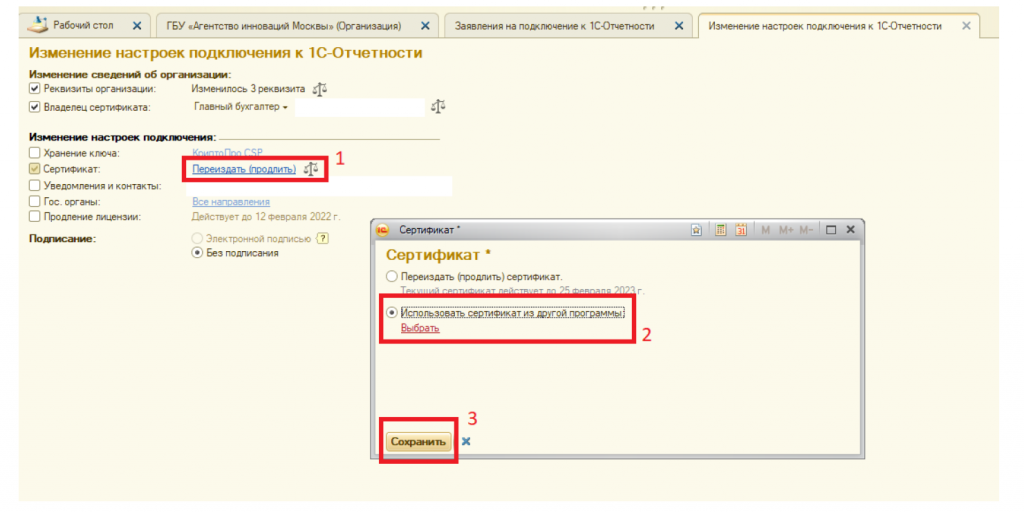Open calendar icon in Сертификат dialog titlebar
Image resolution: width=1024 pixels, height=512 pixels.
pyautogui.click(x=741, y=230)
